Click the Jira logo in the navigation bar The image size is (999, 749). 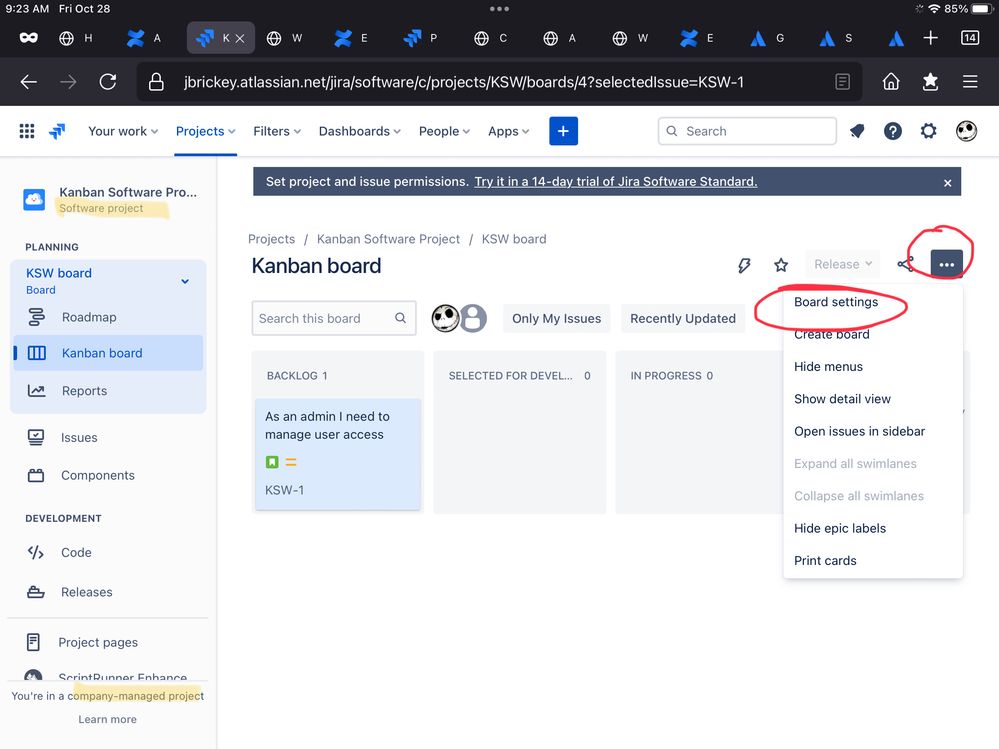(x=57, y=131)
